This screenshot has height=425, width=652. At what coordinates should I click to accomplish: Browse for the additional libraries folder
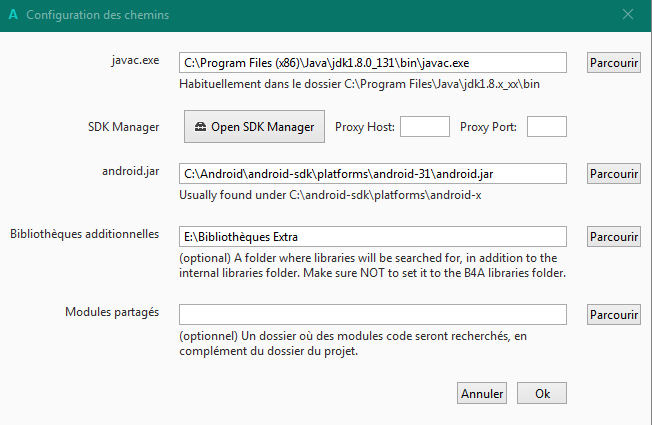coord(613,236)
